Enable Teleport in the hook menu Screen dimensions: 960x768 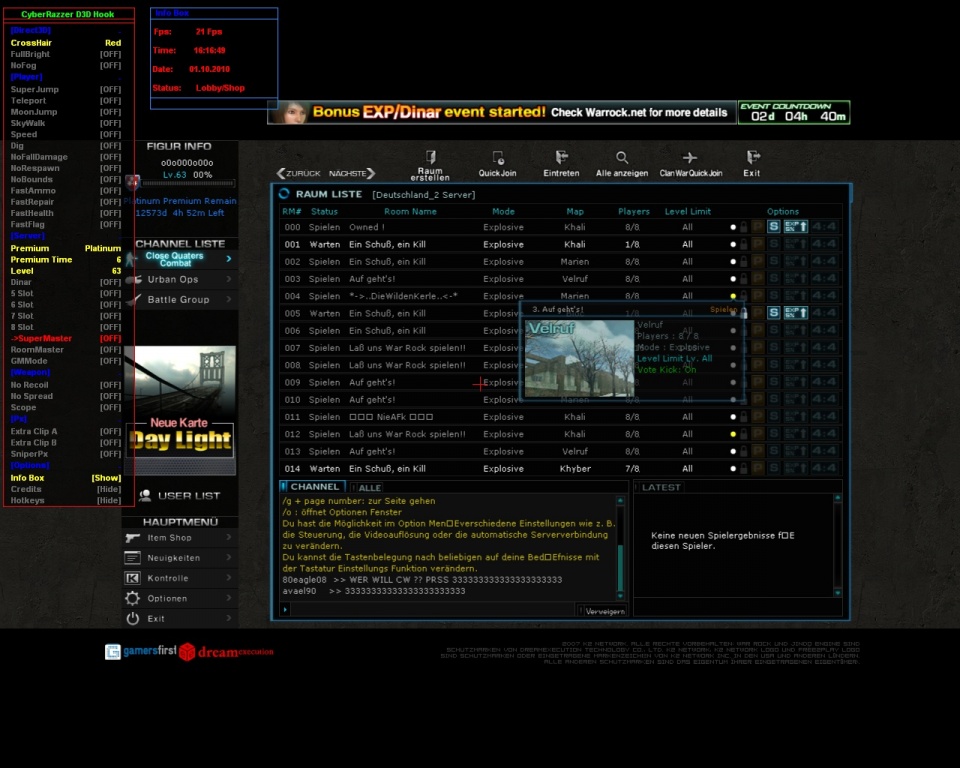[66, 100]
